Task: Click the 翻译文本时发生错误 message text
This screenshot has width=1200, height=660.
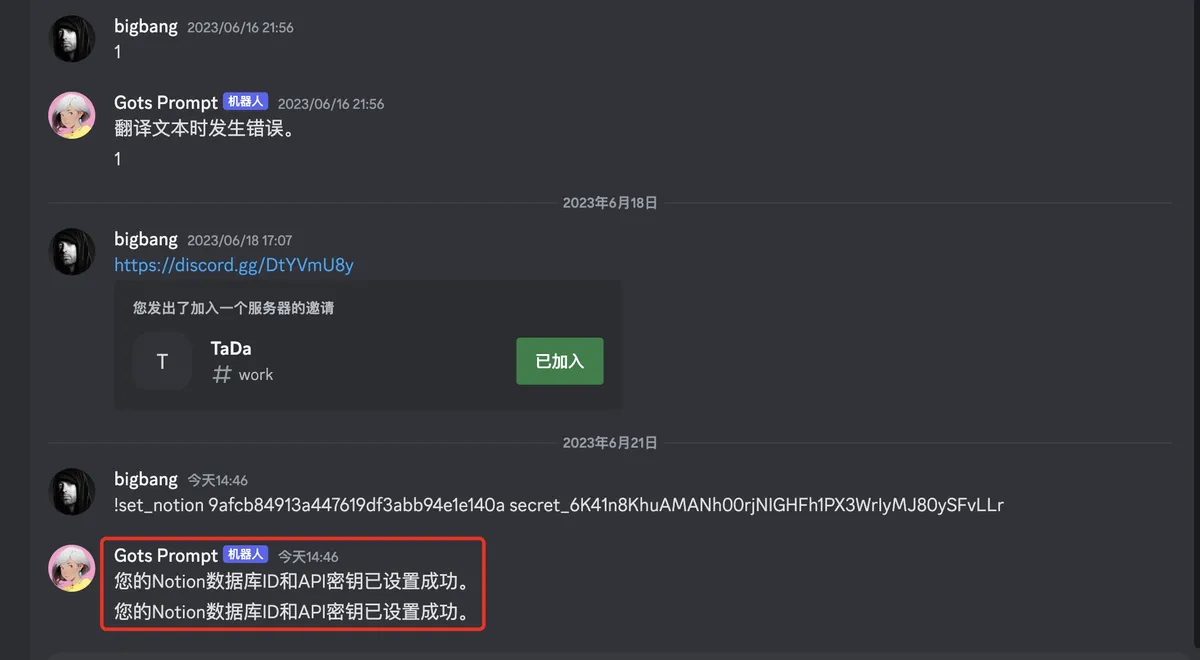Action: pos(204,129)
